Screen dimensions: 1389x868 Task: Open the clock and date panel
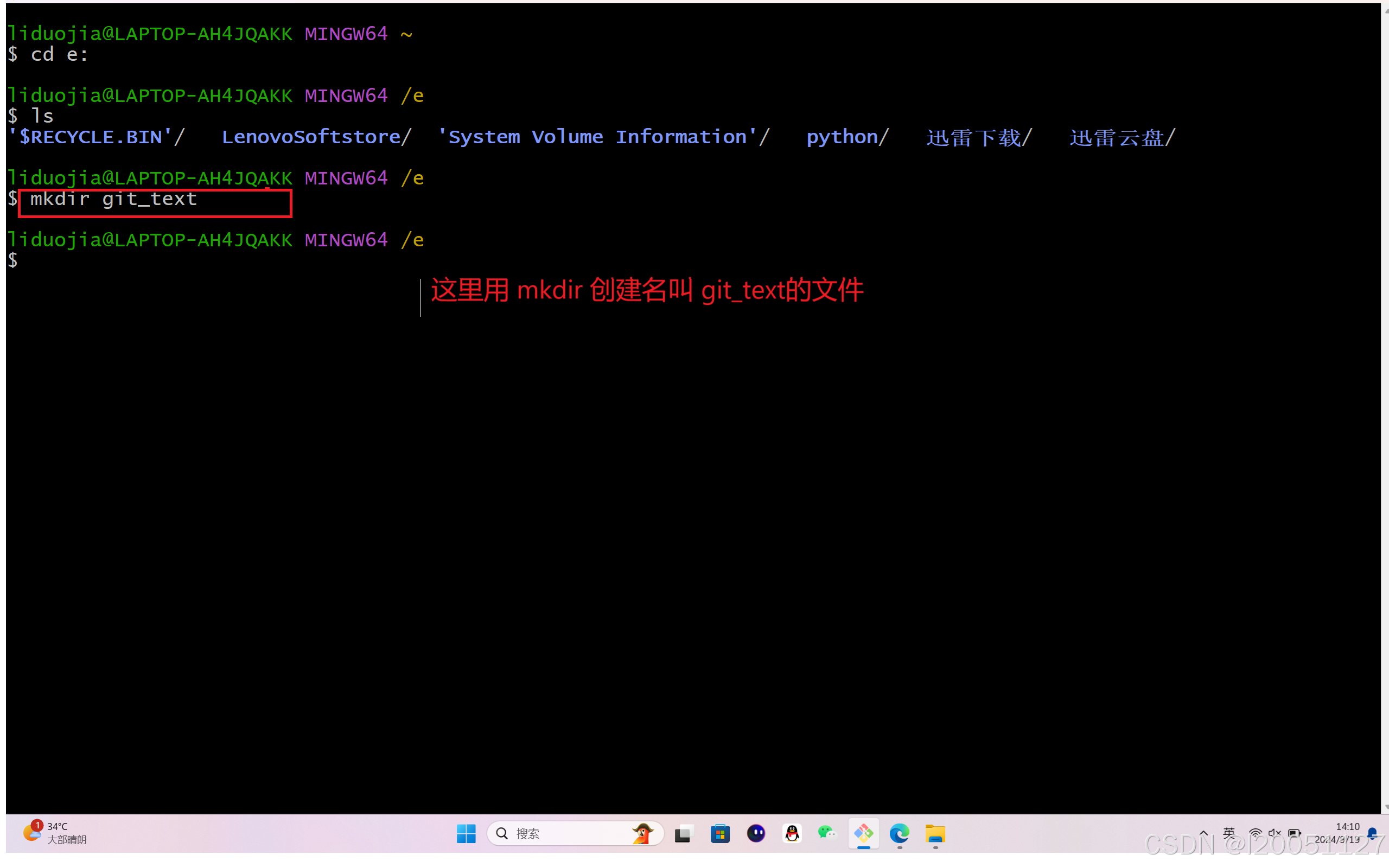click(1340, 833)
